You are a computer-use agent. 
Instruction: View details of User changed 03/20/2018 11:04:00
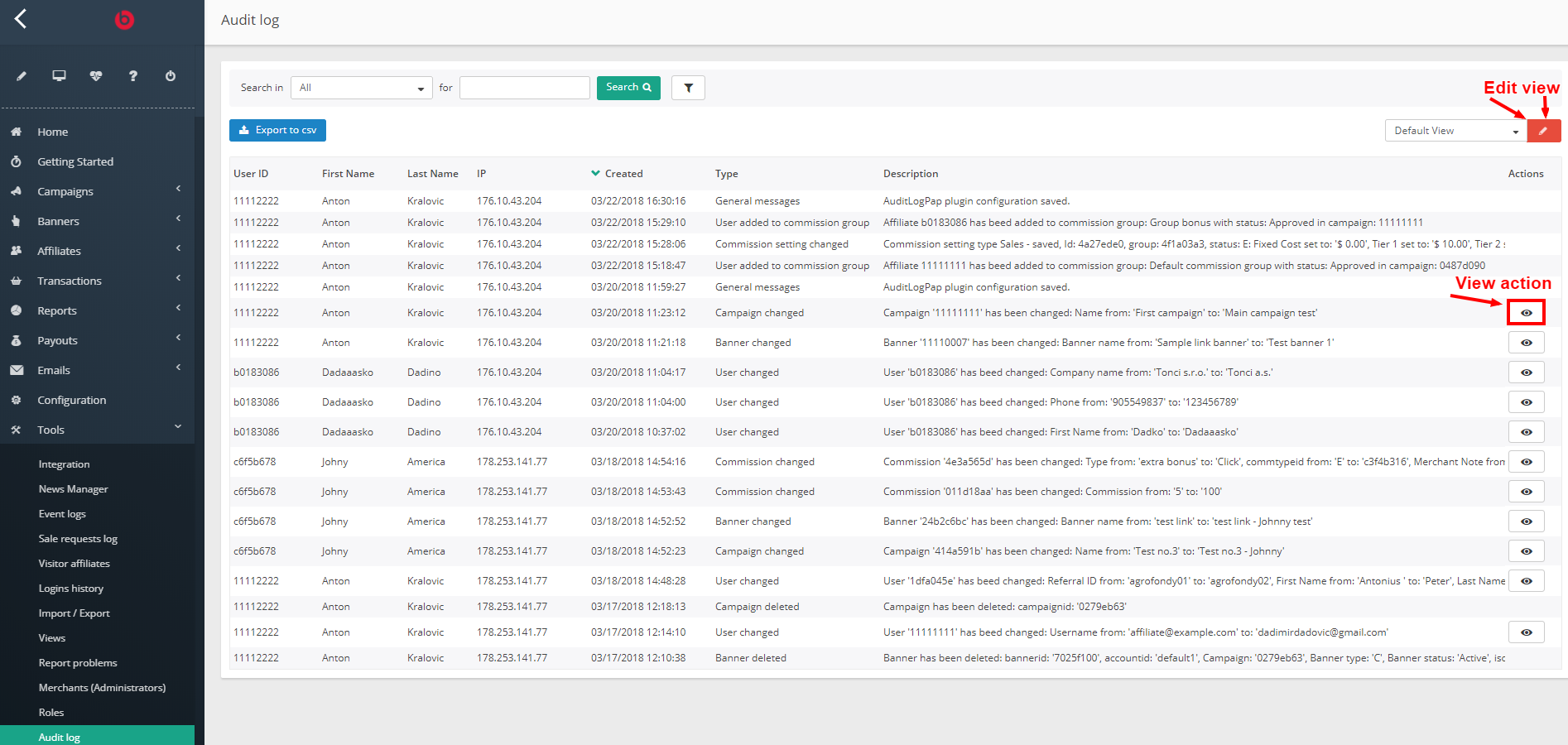point(1526,402)
